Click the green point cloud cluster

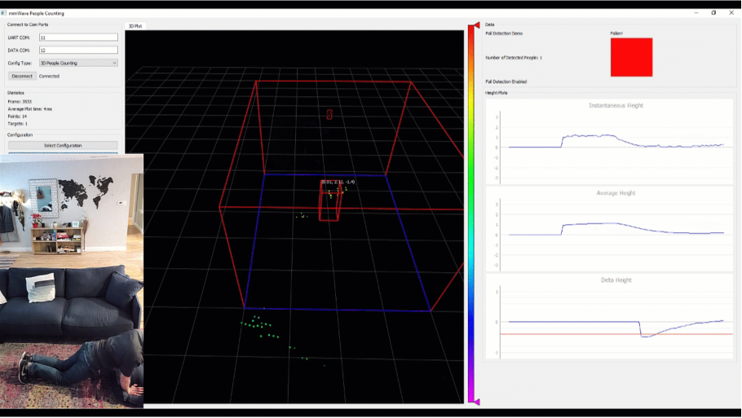[258, 325]
